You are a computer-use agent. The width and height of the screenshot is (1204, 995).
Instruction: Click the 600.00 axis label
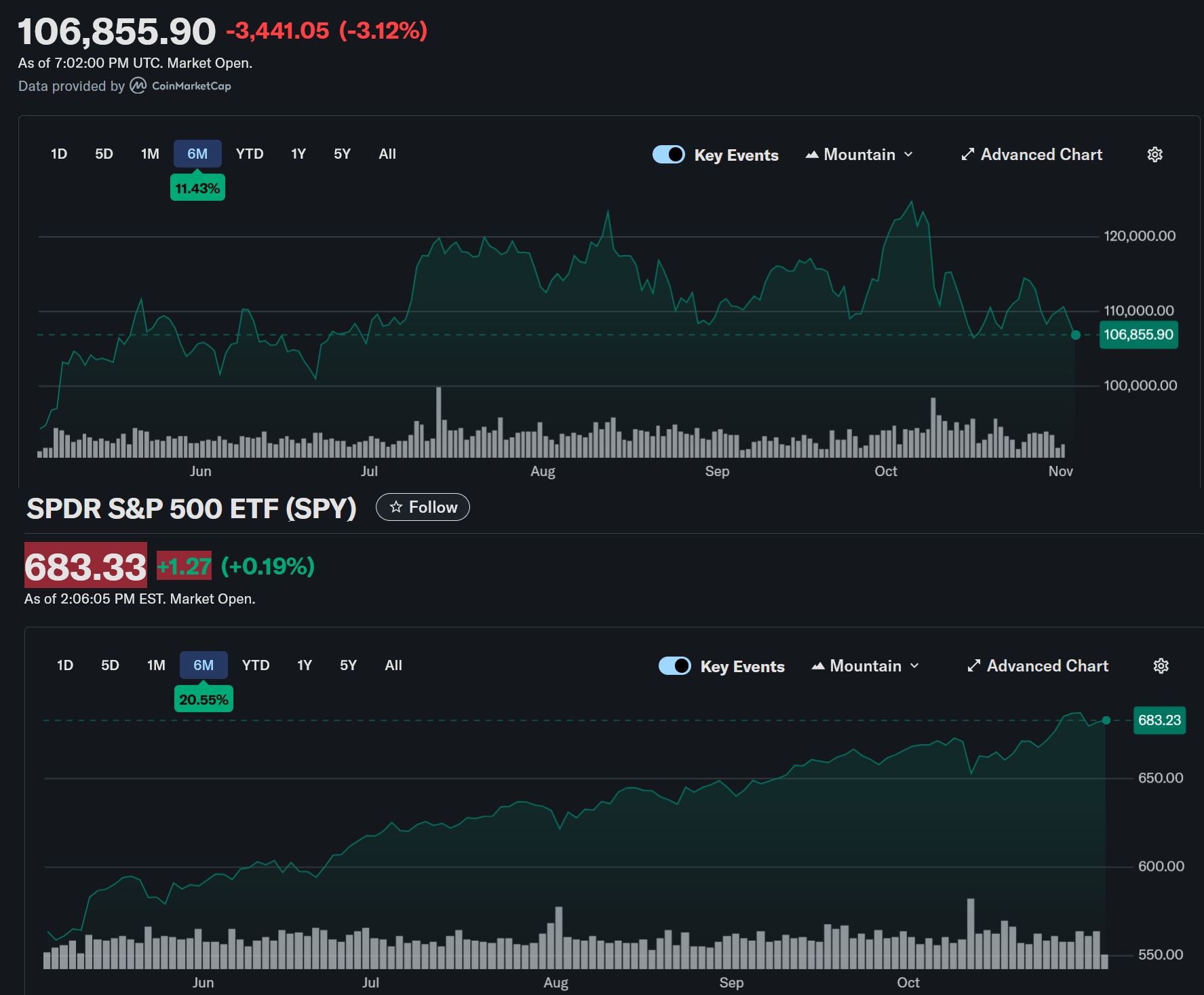click(x=1161, y=866)
